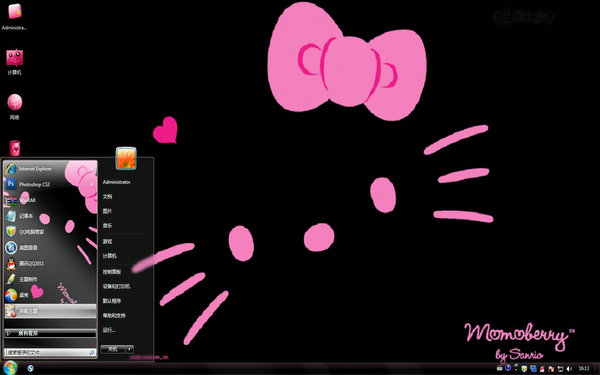Open 设备和打印机 in the Start menu
The height and width of the screenshot is (375, 600).
click(x=116, y=286)
